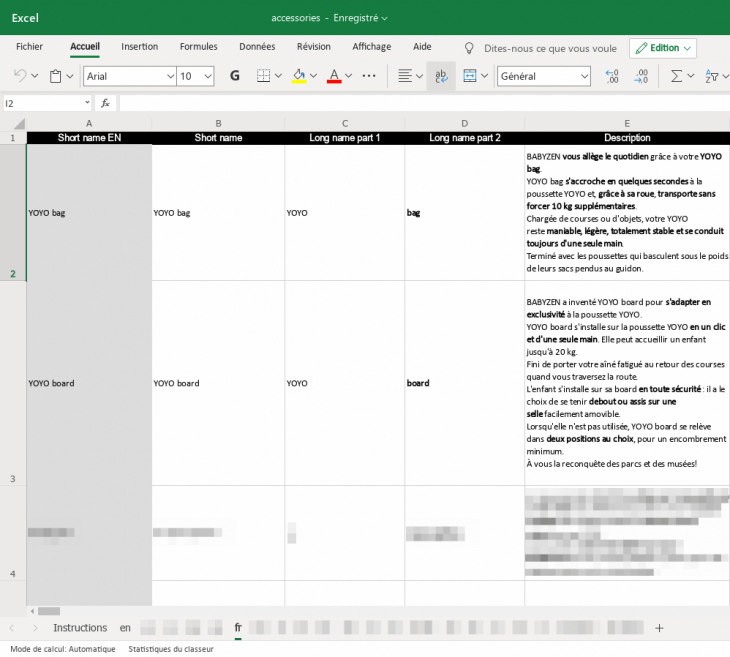Expand the Paste options arrow

tap(70, 76)
